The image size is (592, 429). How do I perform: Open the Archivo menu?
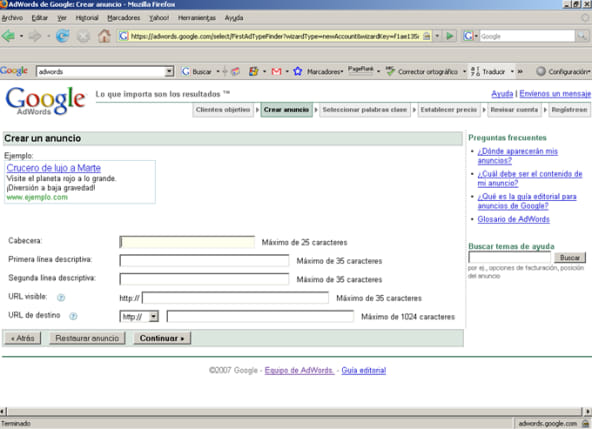pyautogui.click(x=12, y=18)
